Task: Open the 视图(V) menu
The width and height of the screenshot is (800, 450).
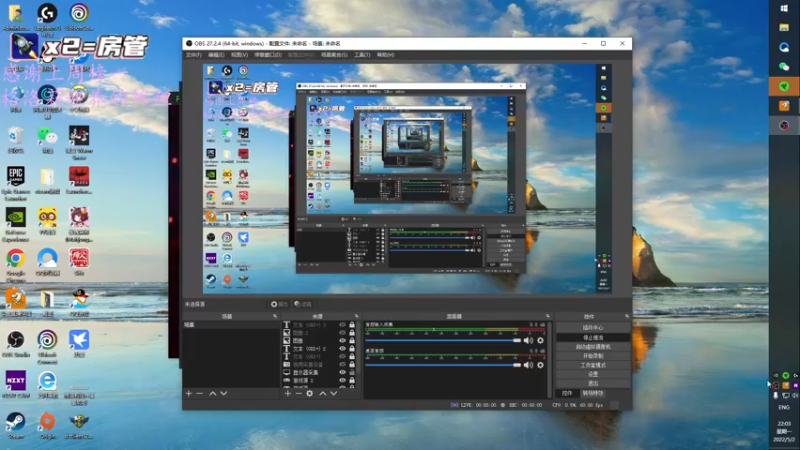Action: [239, 55]
